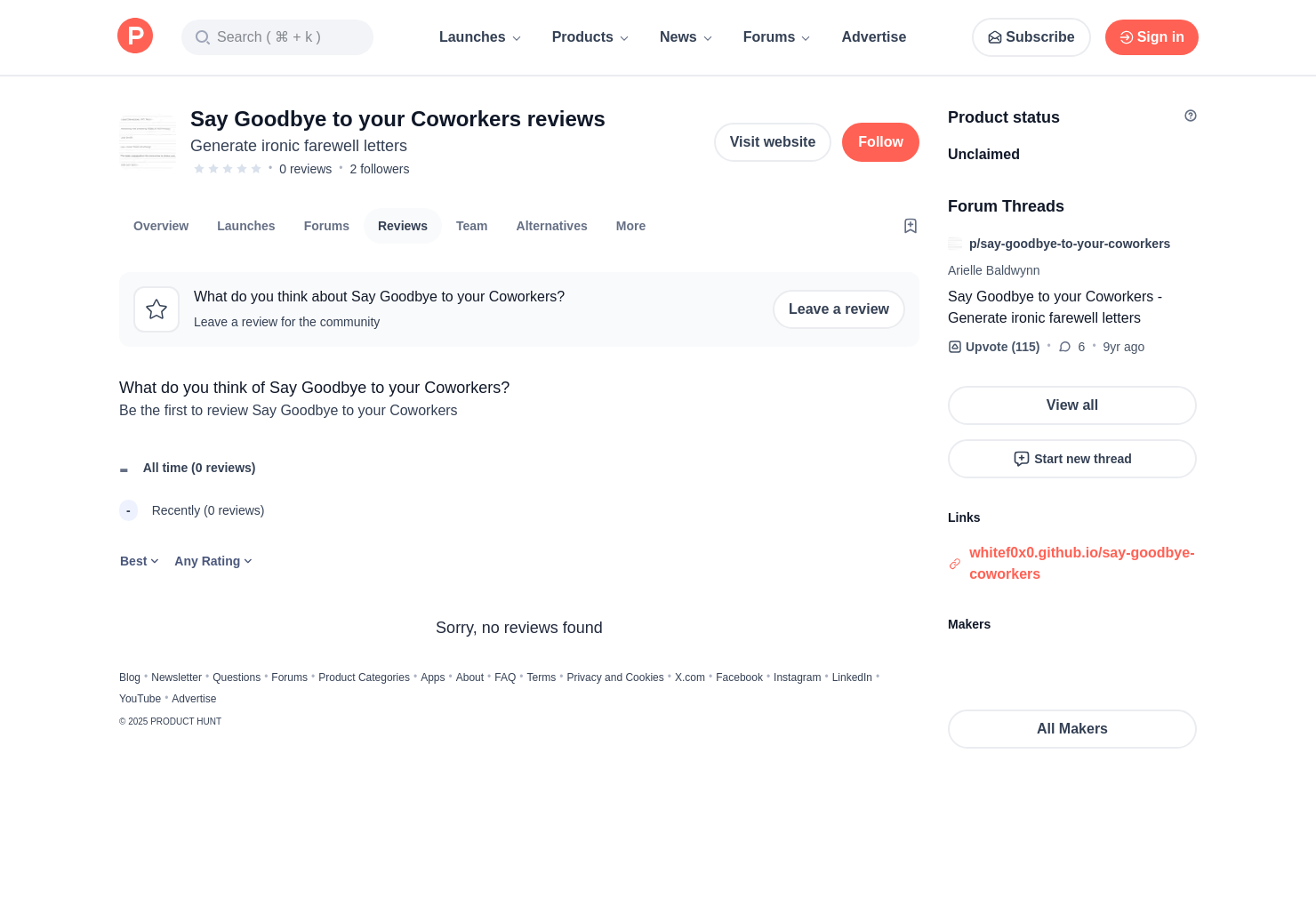Click the Upvote (115) icon
The height and width of the screenshot is (922, 1316).
pos(955,347)
